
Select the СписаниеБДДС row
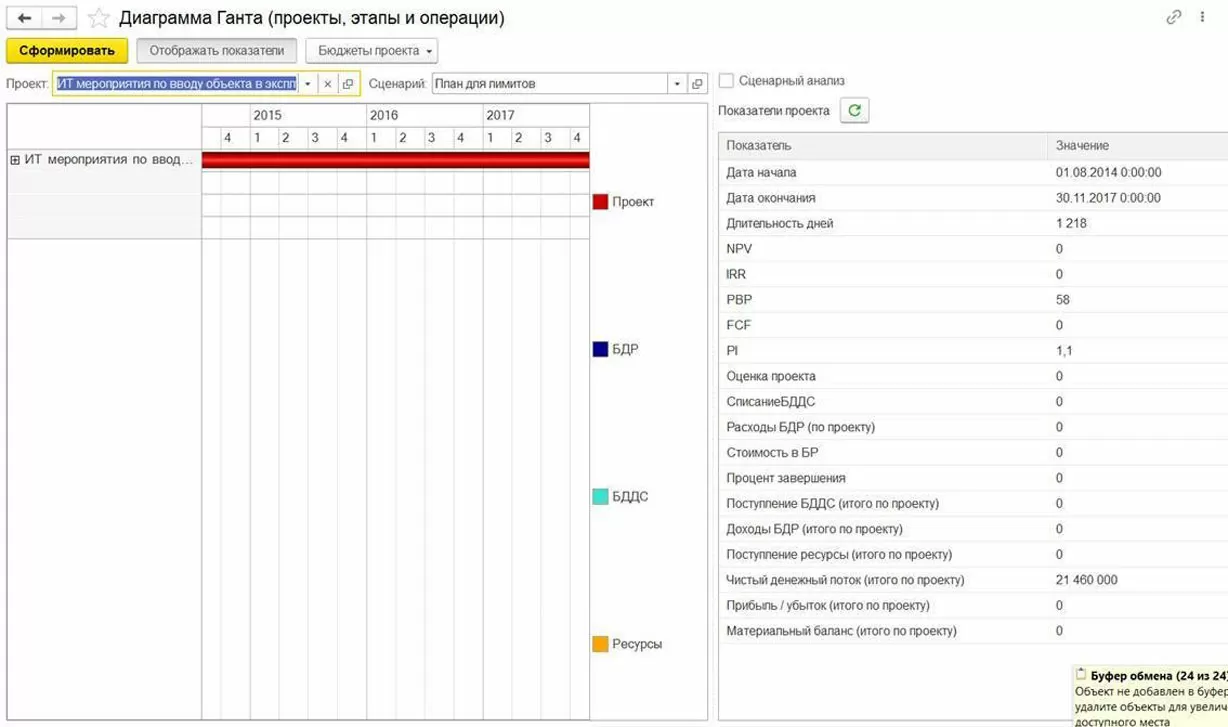tap(973, 402)
